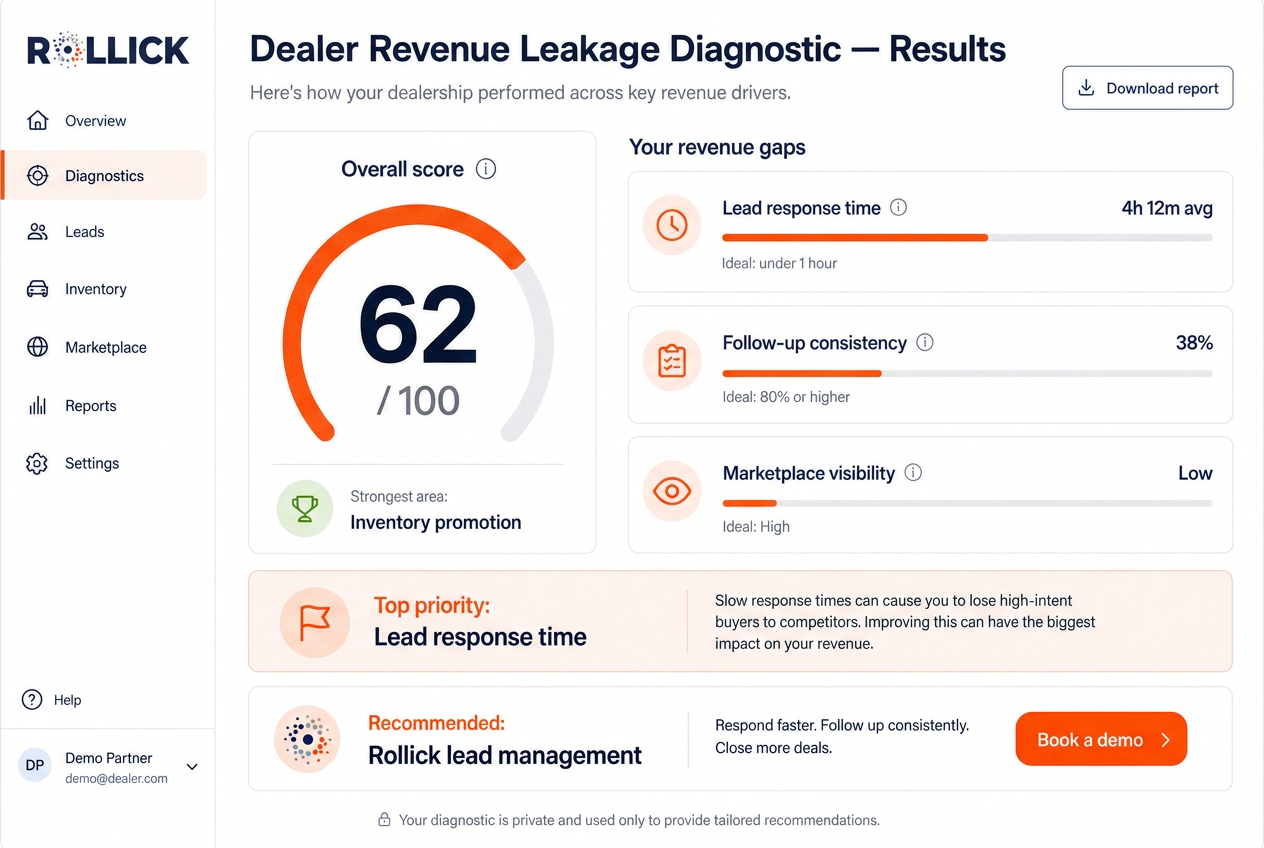Click the DP avatar circle
1264x848 pixels.
click(35, 766)
